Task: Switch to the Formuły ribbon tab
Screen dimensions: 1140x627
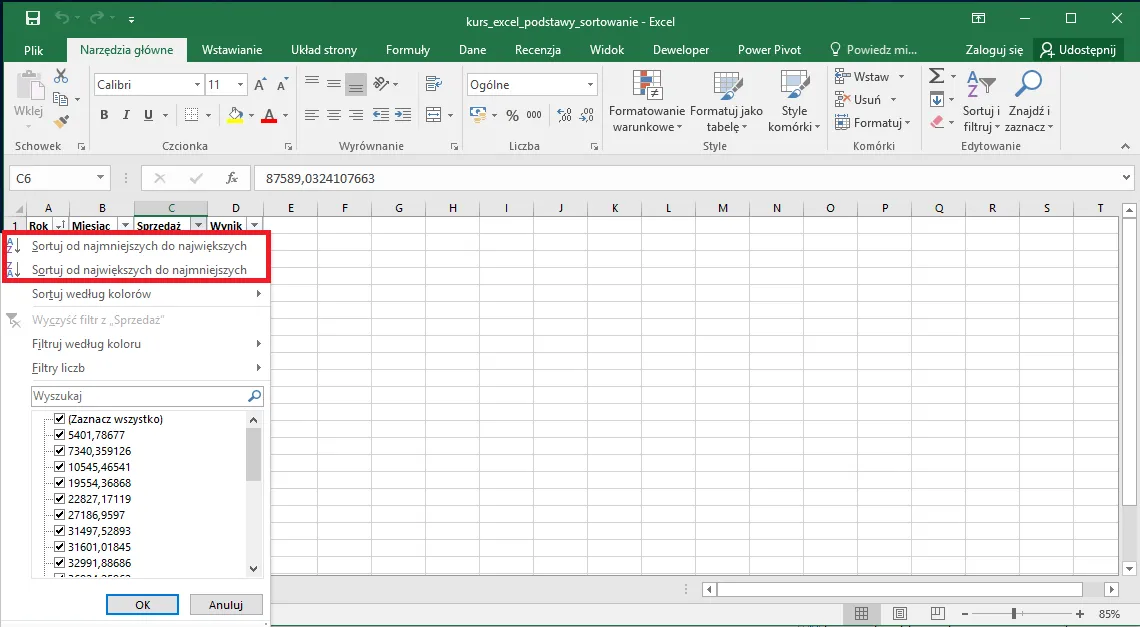Action: click(x=407, y=50)
